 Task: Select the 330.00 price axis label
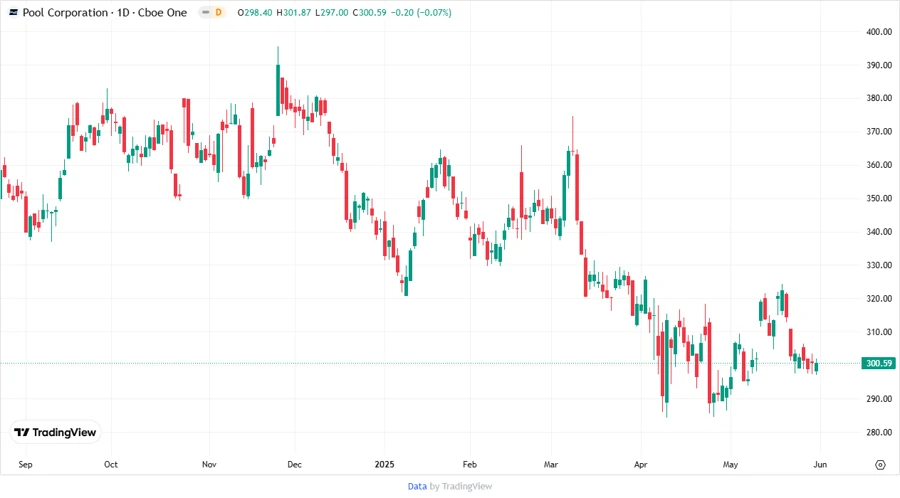(x=879, y=266)
